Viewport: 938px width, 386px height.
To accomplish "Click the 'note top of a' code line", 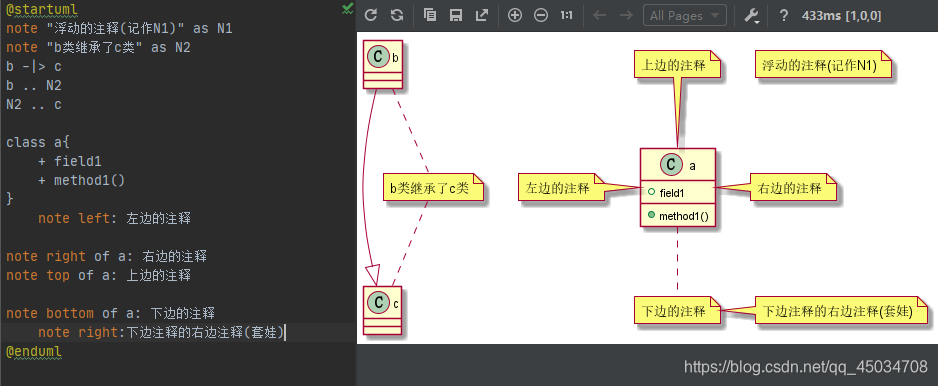I will point(99,275).
